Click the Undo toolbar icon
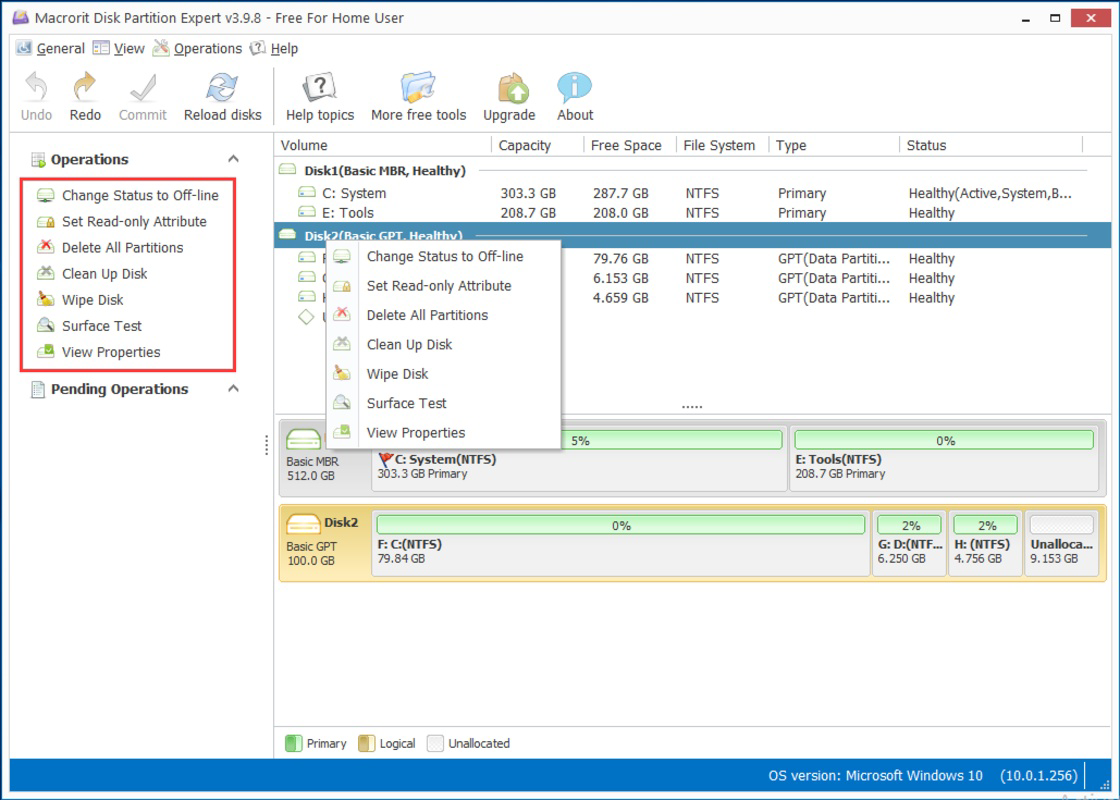 click(x=36, y=87)
